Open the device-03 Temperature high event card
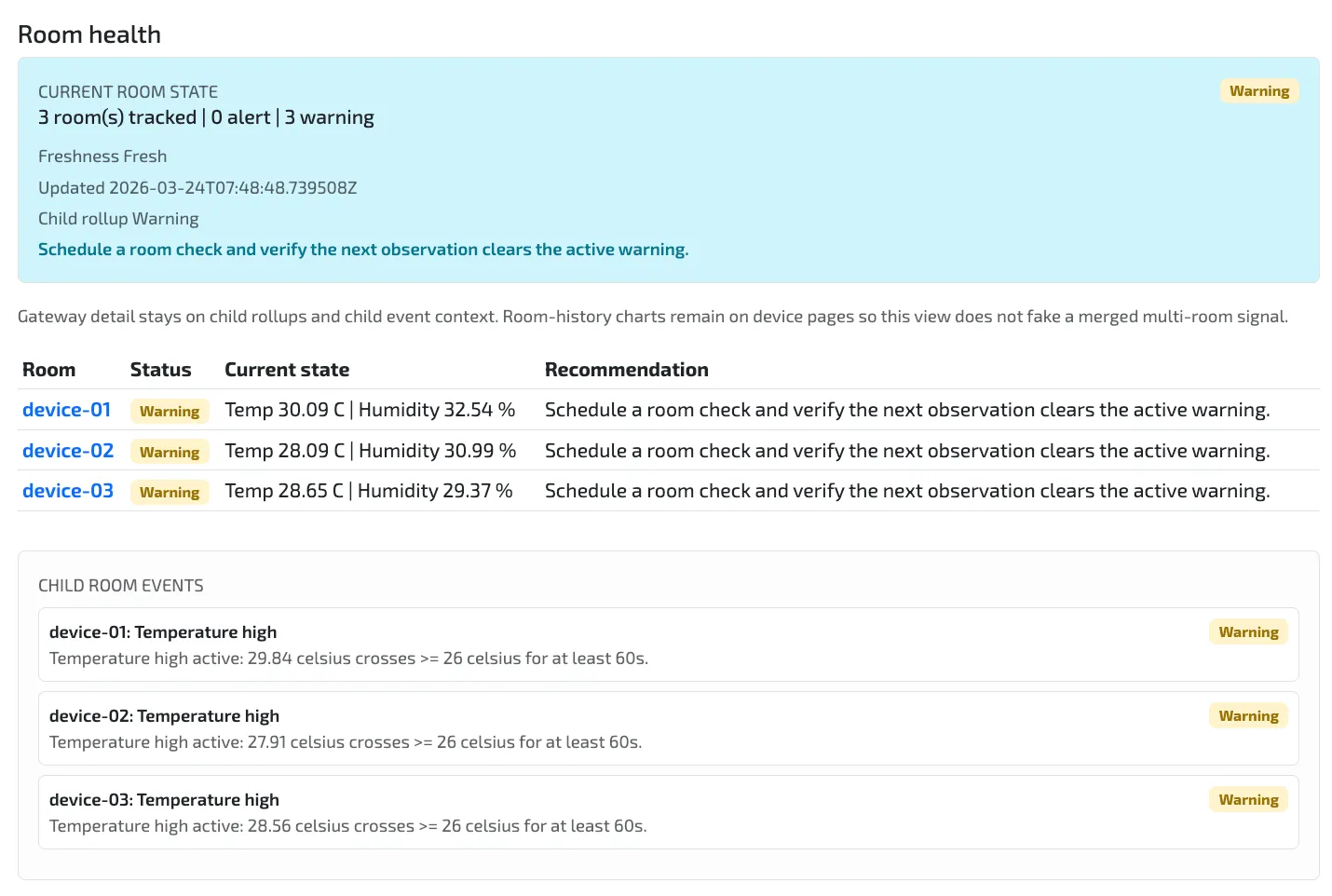The height and width of the screenshot is (896, 1332). click(x=667, y=812)
